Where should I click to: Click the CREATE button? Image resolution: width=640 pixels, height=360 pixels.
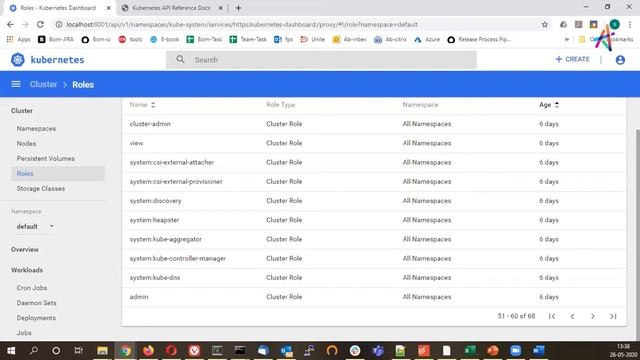coord(572,59)
